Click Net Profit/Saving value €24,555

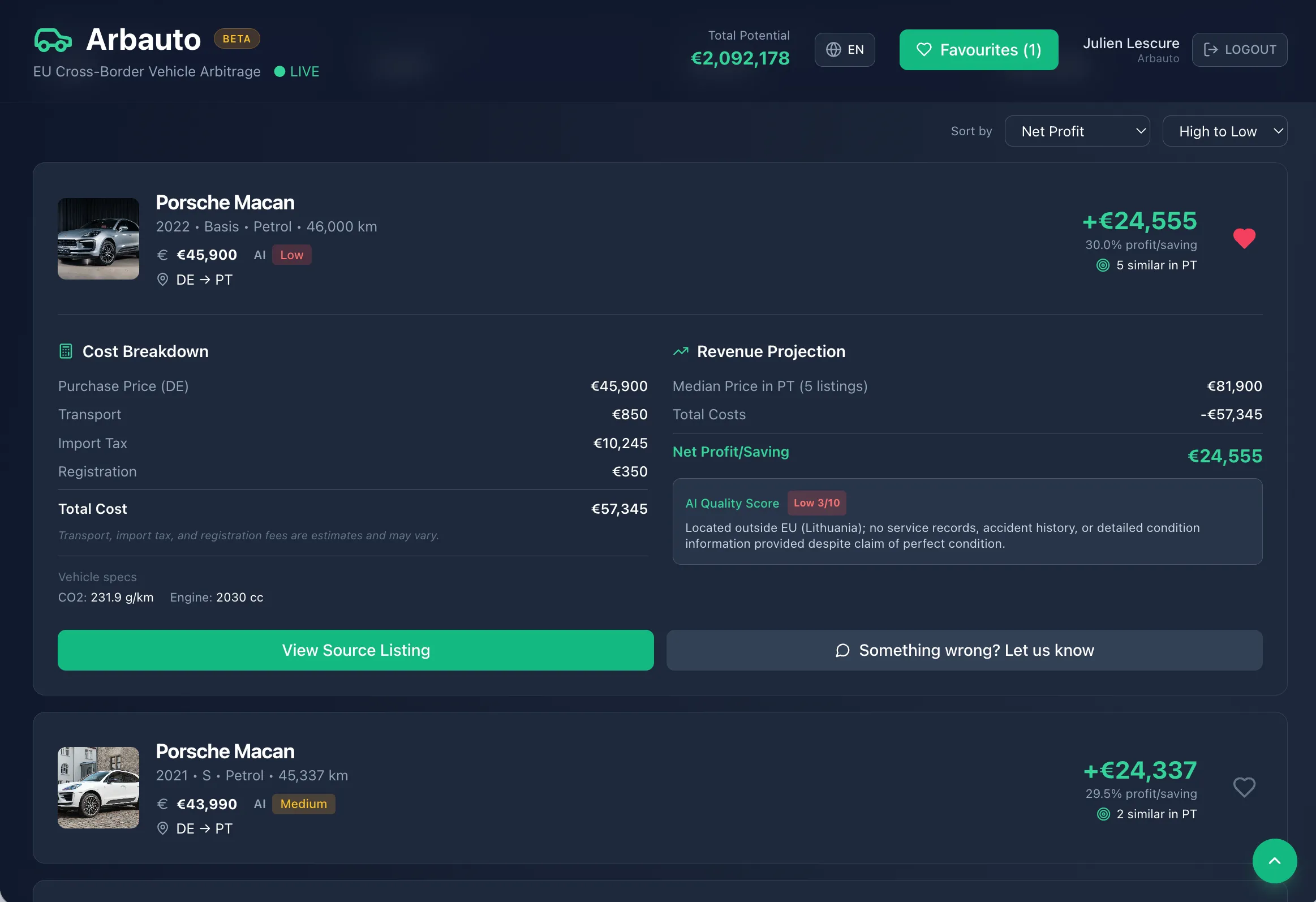click(1225, 456)
